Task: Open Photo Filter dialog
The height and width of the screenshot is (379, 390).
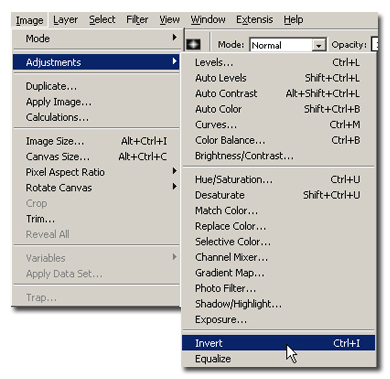Action: click(x=278, y=288)
